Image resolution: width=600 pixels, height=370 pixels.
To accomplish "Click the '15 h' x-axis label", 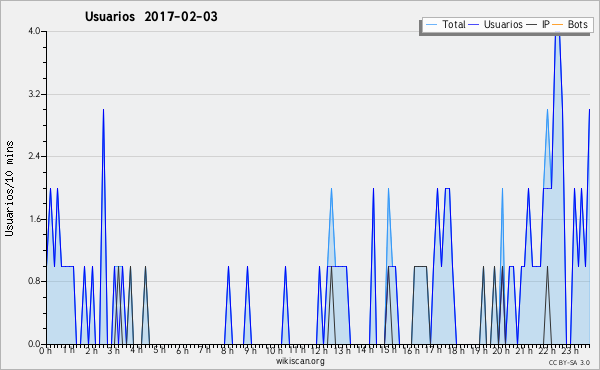I will pos(388,350).
